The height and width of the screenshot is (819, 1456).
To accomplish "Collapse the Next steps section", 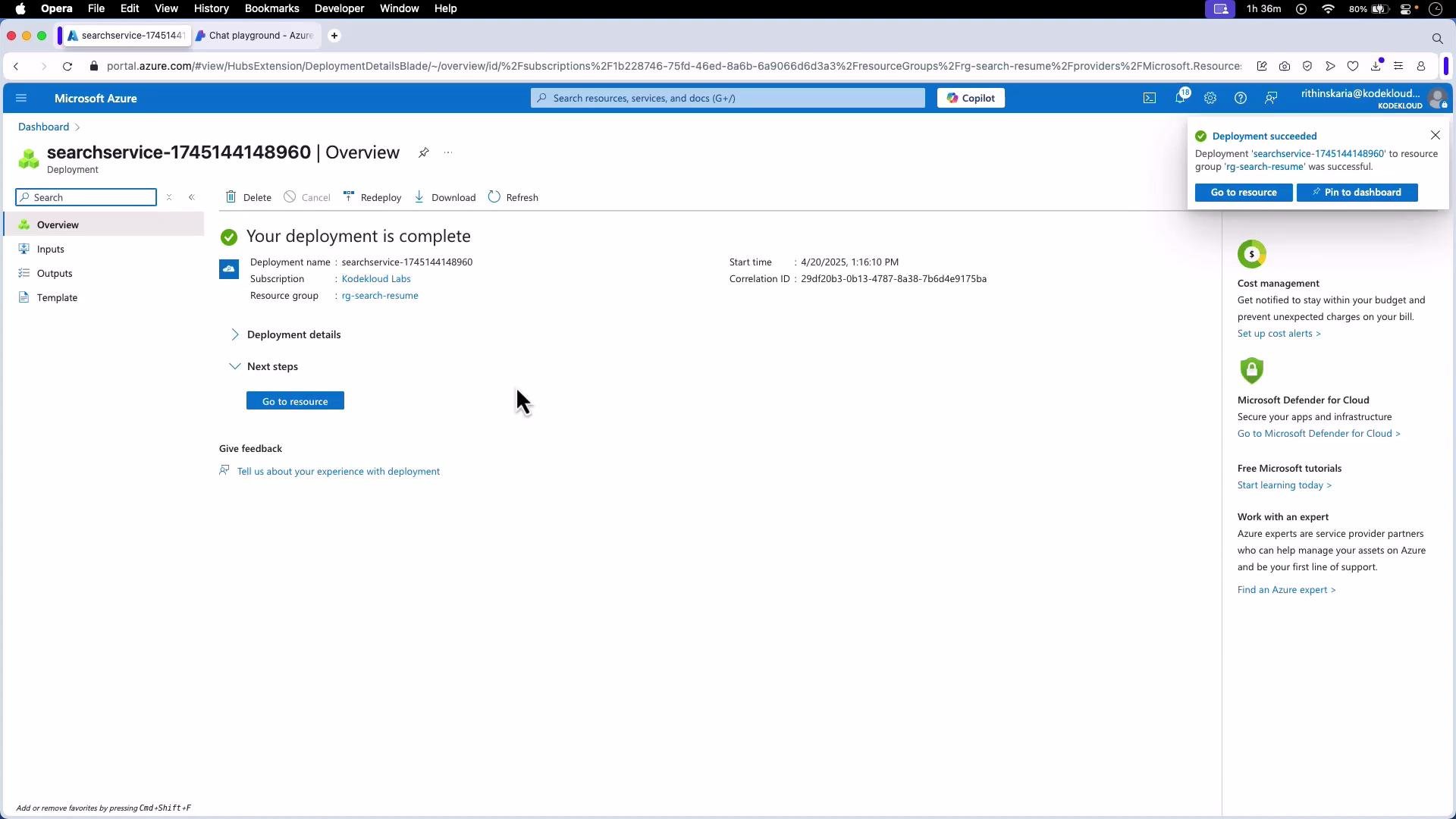I will pyautogui.click(x=264, y=366).
